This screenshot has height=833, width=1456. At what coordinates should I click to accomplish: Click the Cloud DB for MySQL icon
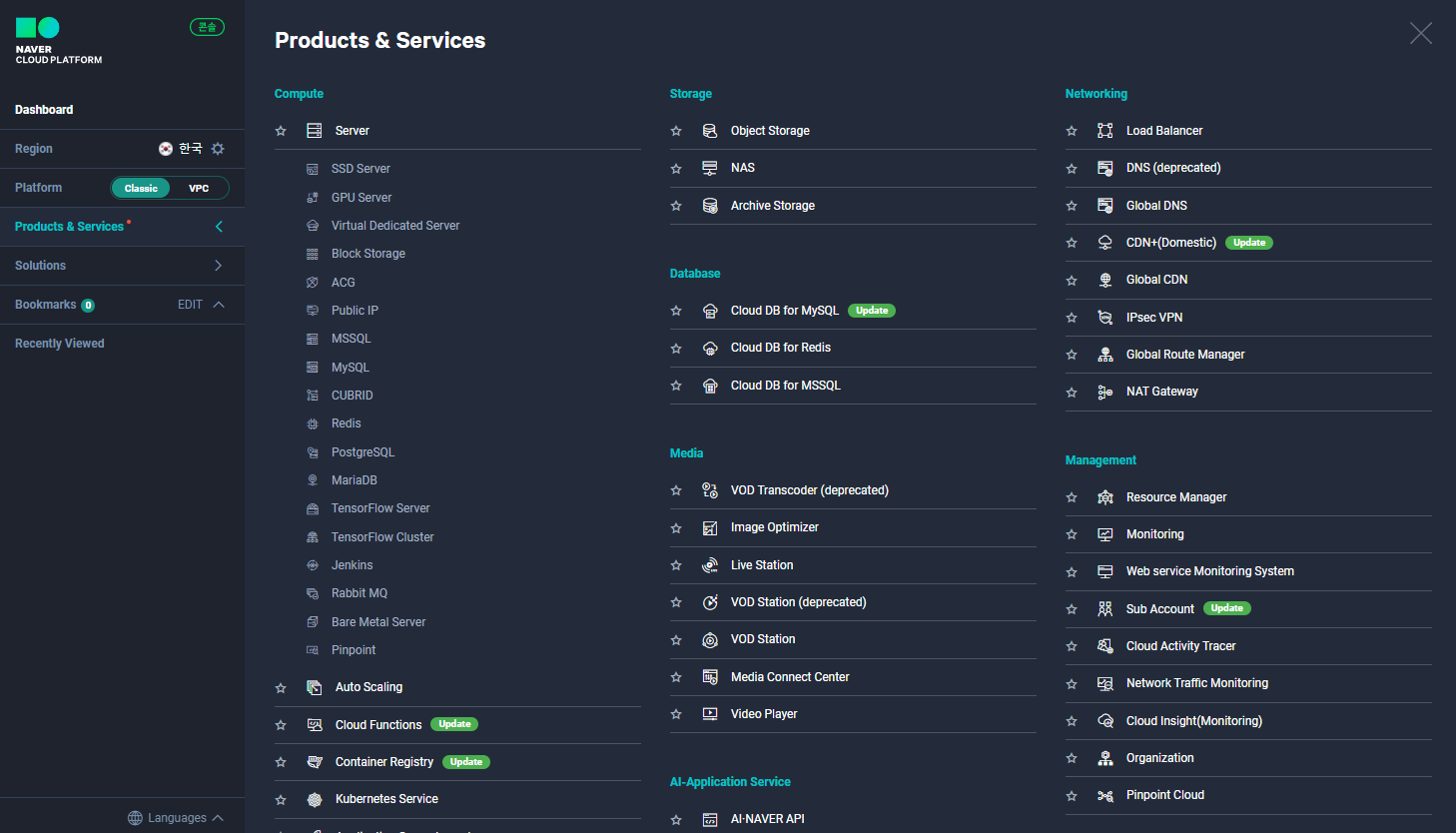click(710, 311)
